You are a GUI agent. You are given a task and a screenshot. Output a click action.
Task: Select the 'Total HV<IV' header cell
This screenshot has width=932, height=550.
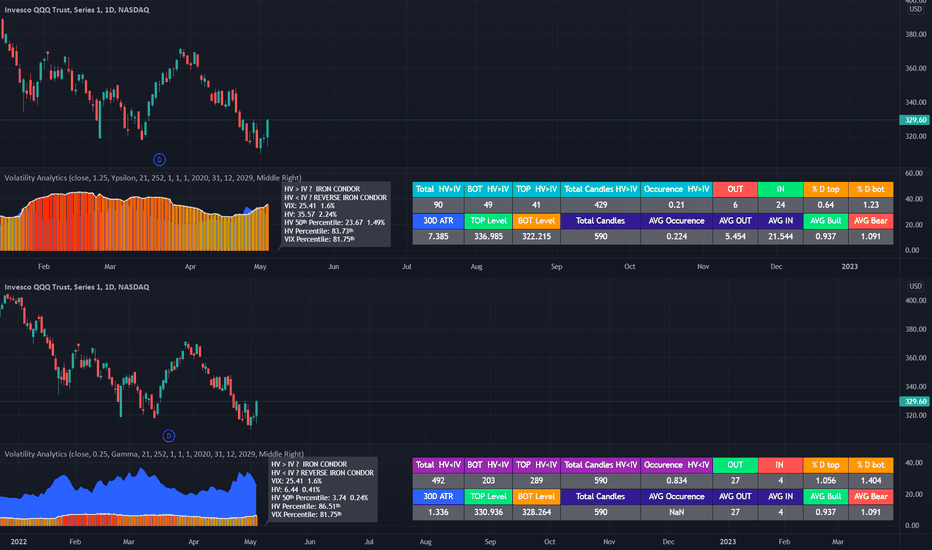[438, 465]
